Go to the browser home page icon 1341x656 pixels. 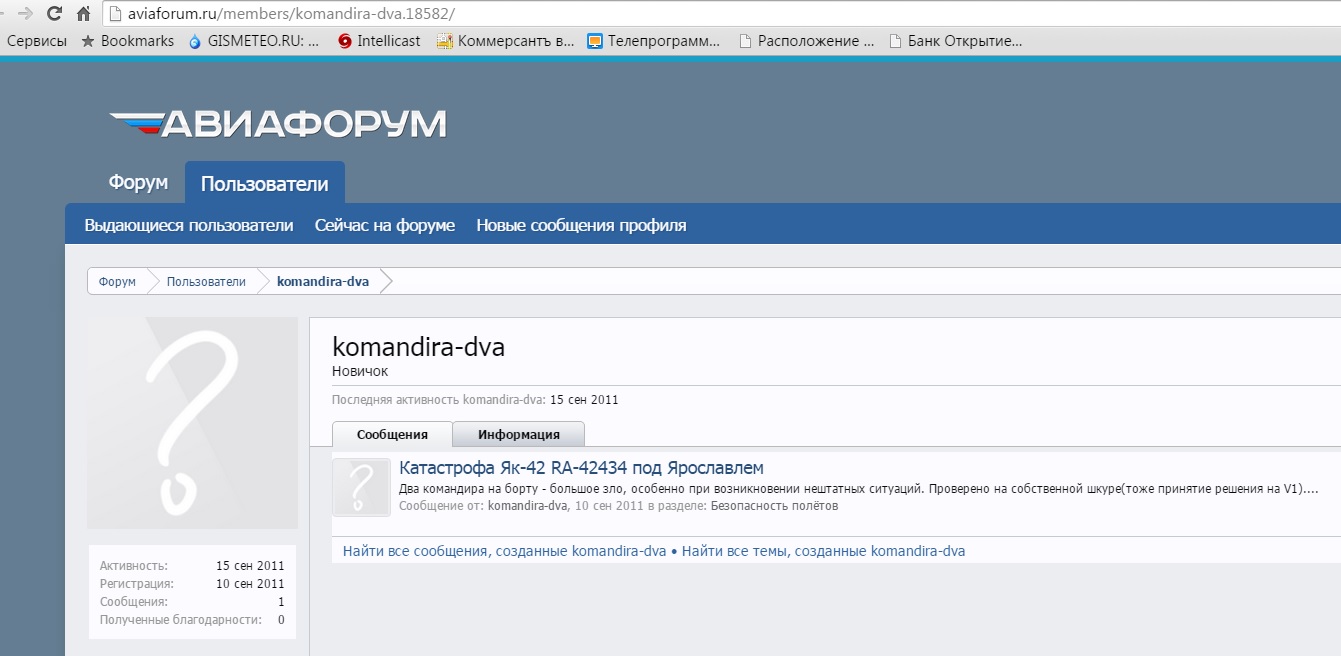point(84,13)
